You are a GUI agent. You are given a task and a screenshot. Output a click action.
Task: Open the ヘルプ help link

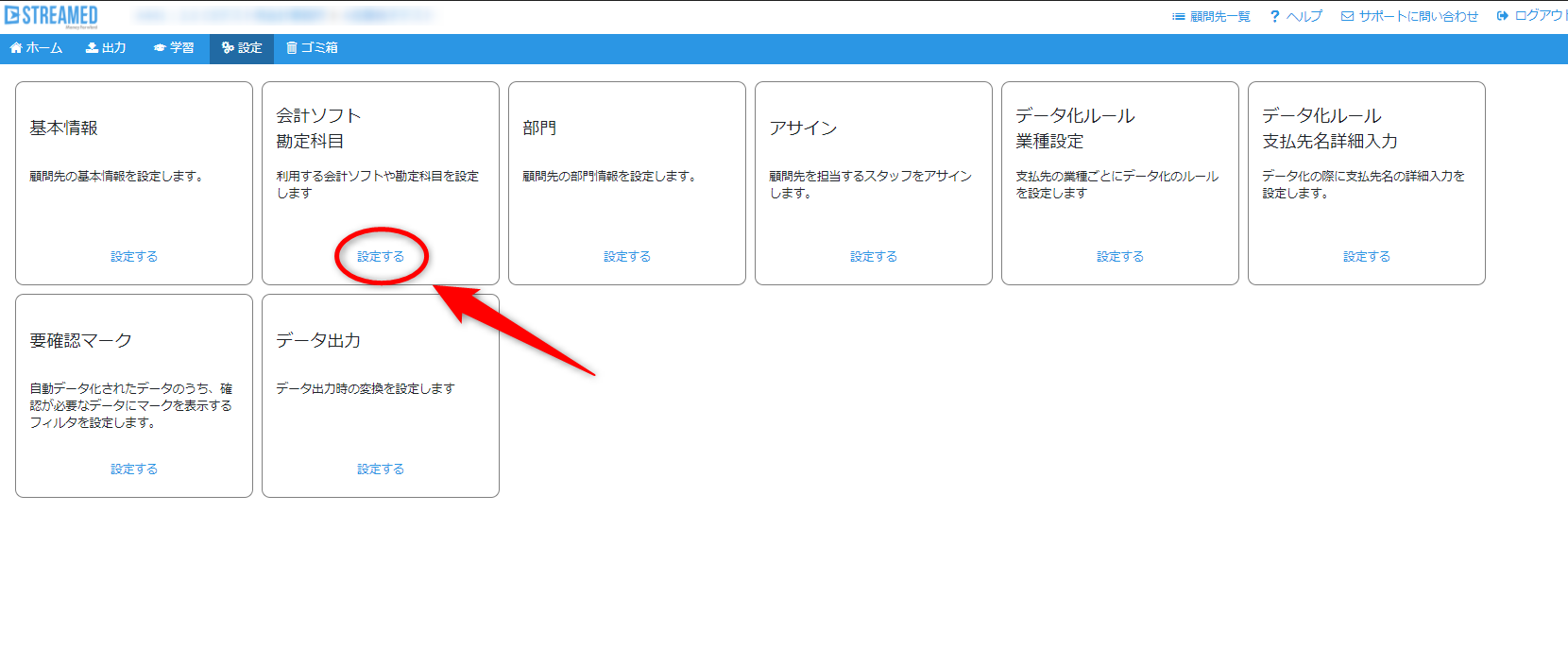tap(1296, 17)
